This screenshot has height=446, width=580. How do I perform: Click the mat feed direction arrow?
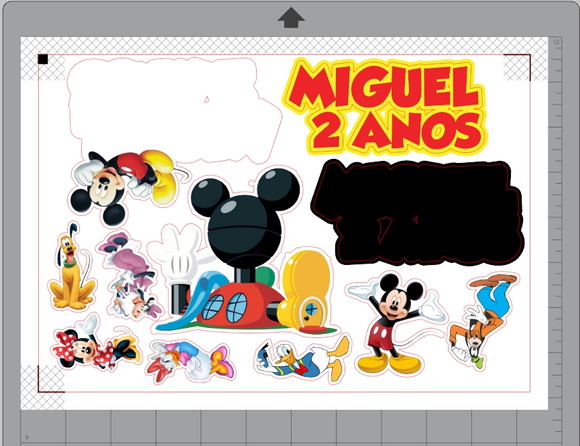coord(291,17)
